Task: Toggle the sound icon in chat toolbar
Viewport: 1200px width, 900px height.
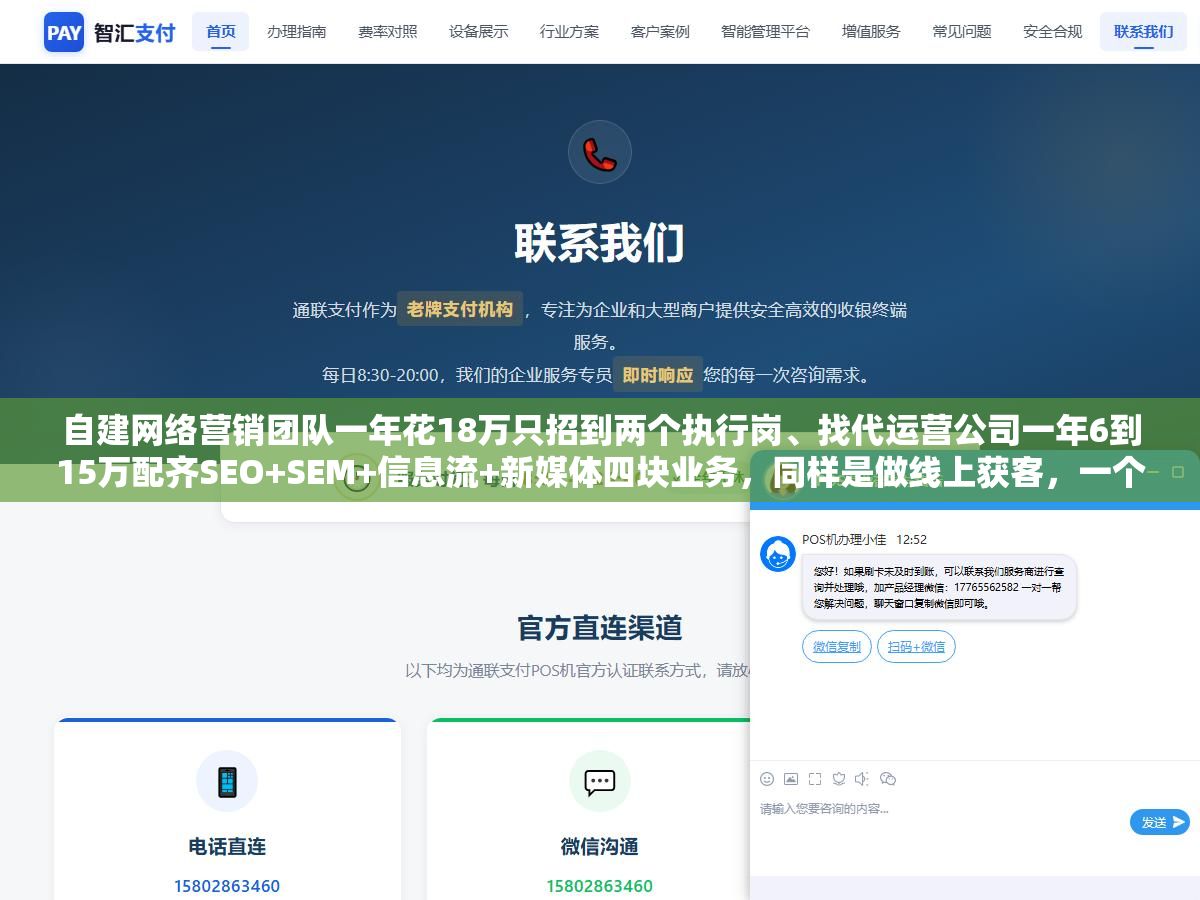Action: pos(863,779)
